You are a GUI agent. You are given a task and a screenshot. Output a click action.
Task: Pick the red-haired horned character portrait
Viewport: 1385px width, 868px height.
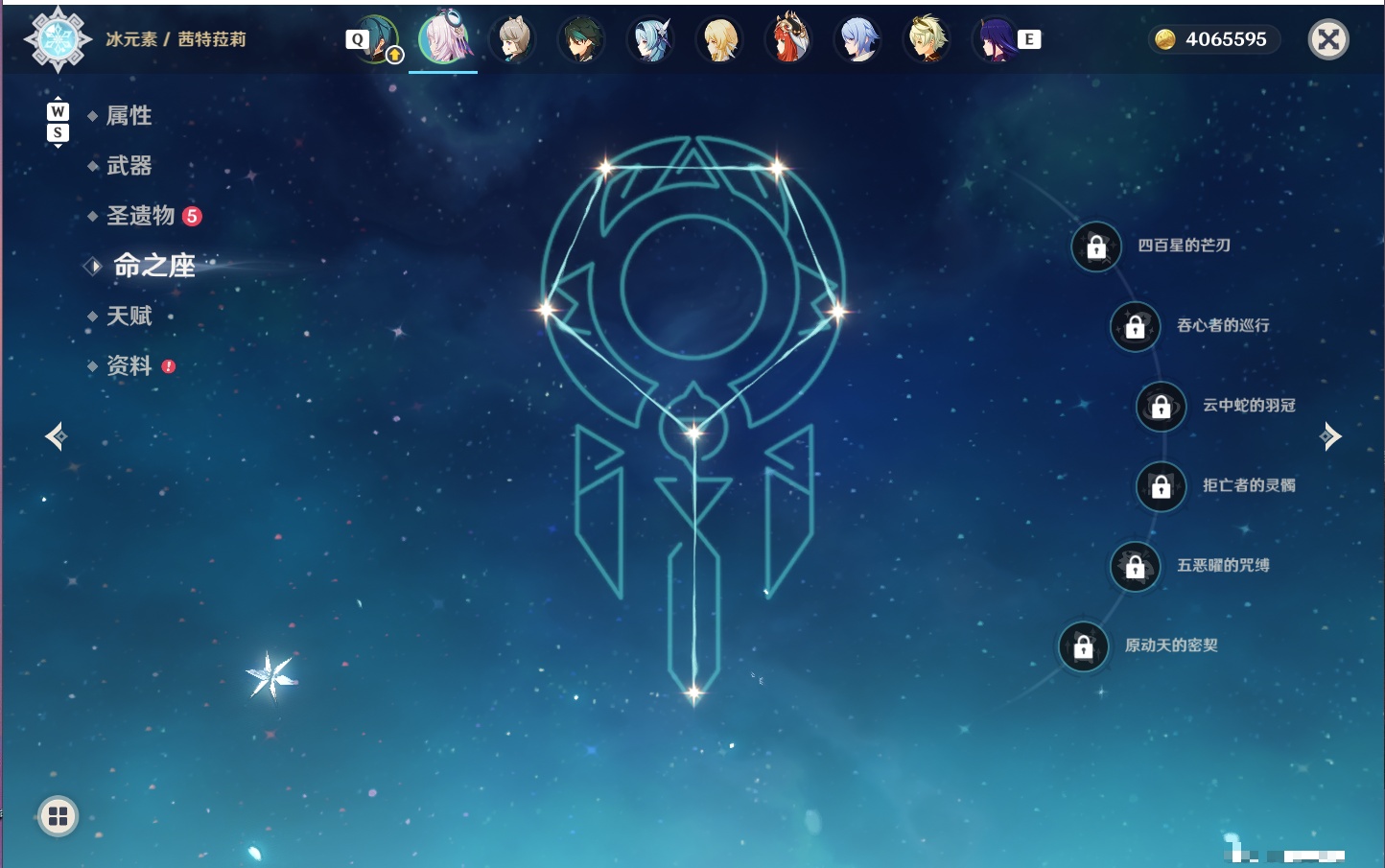tap(789, 39)
